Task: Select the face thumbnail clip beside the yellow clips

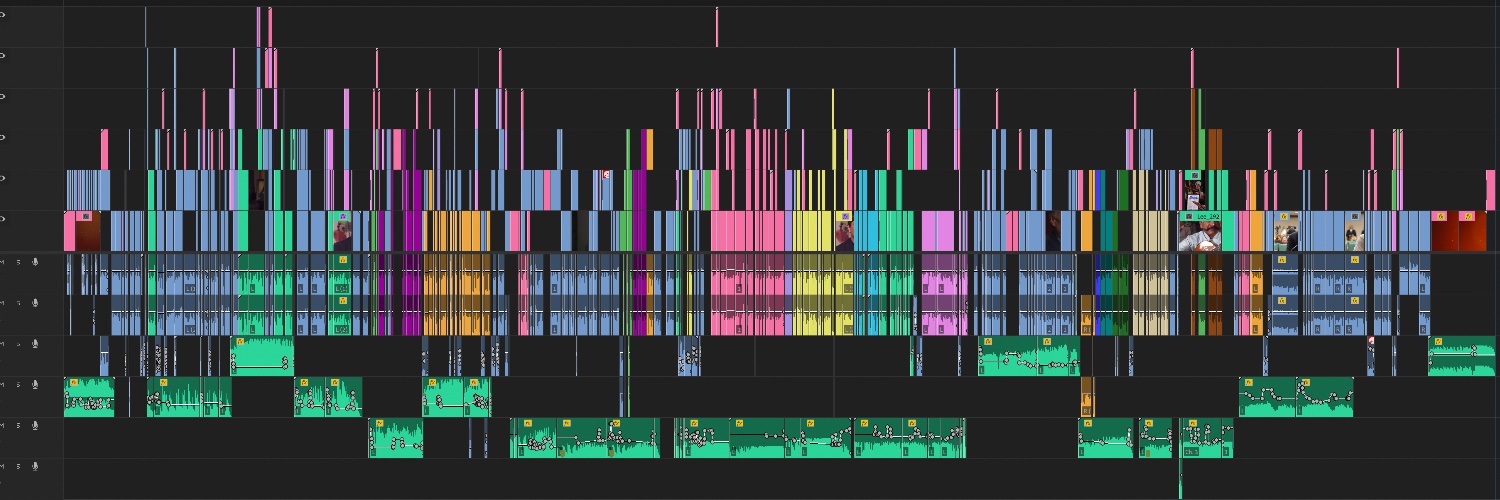Action: [845, 231]
